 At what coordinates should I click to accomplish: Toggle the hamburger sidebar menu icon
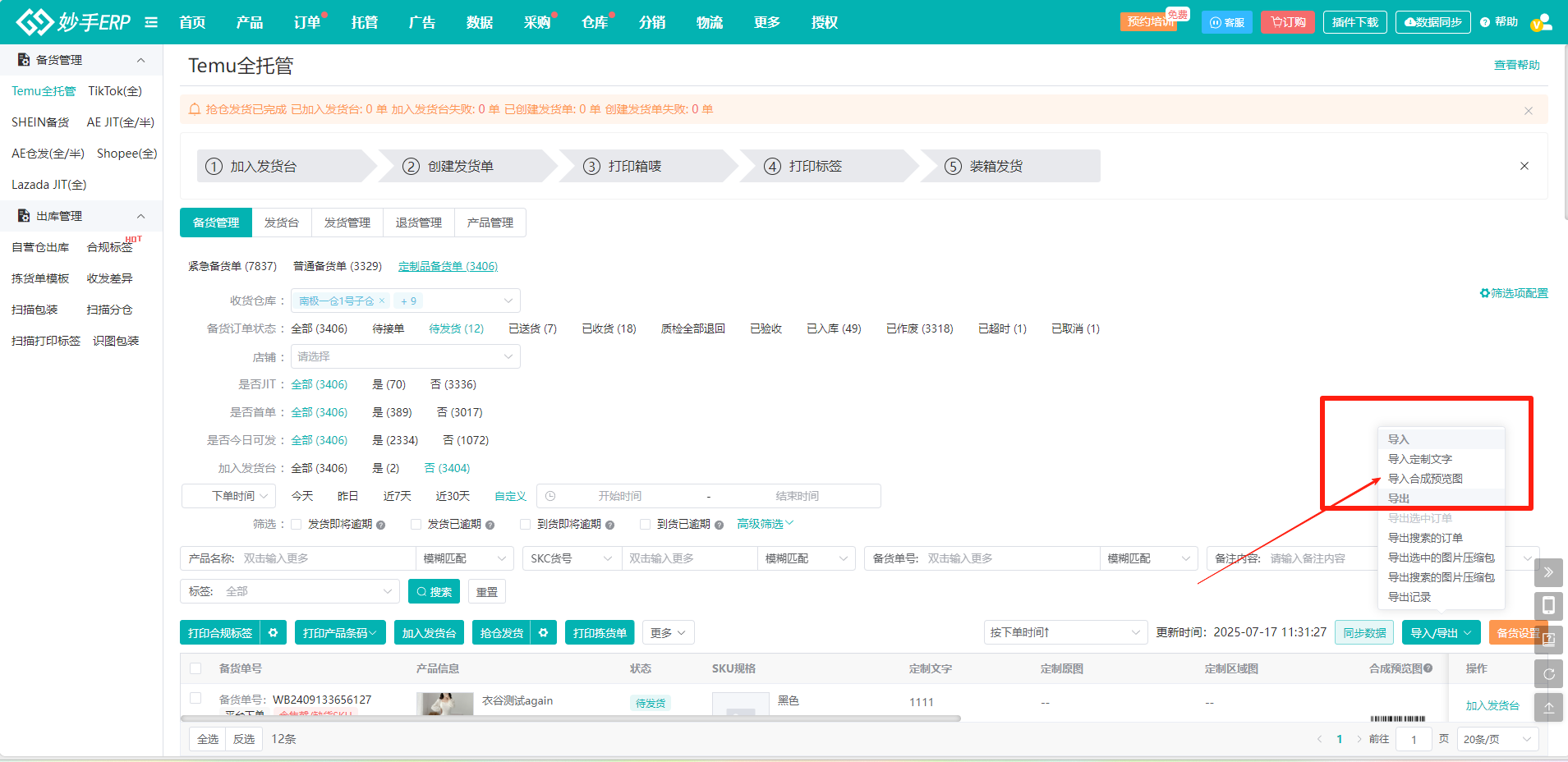(x=151, y=22)
